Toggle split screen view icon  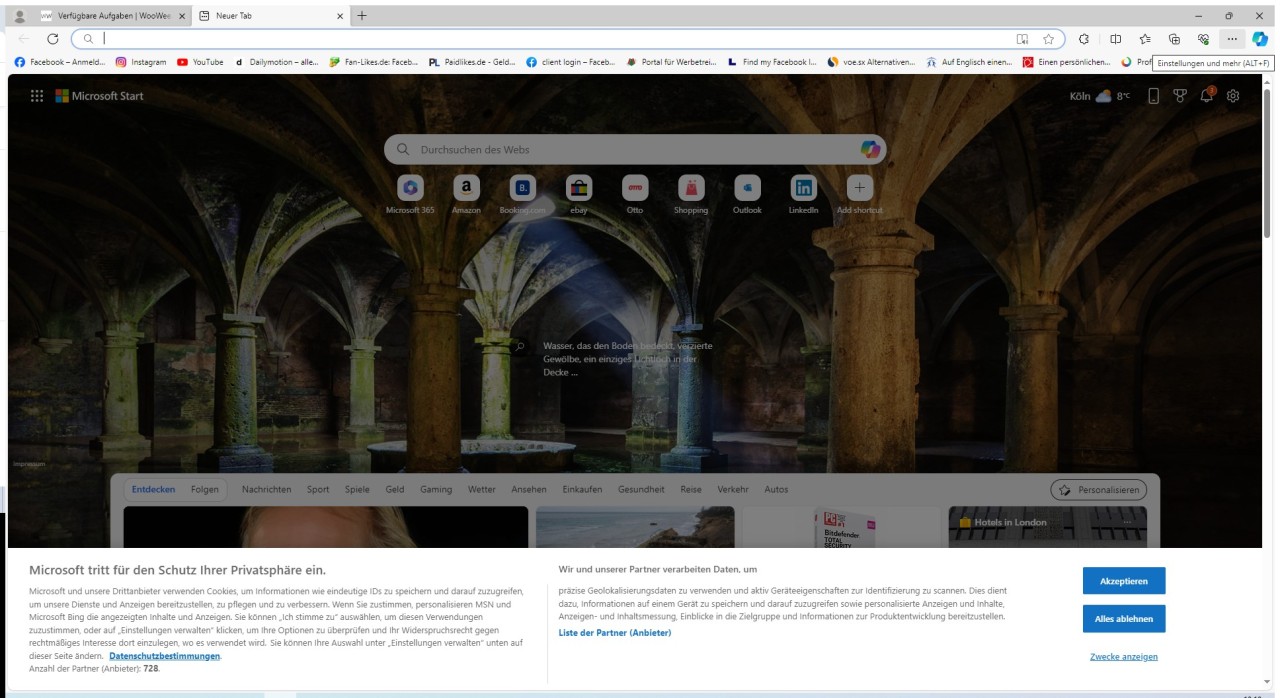pos(1116,39)
